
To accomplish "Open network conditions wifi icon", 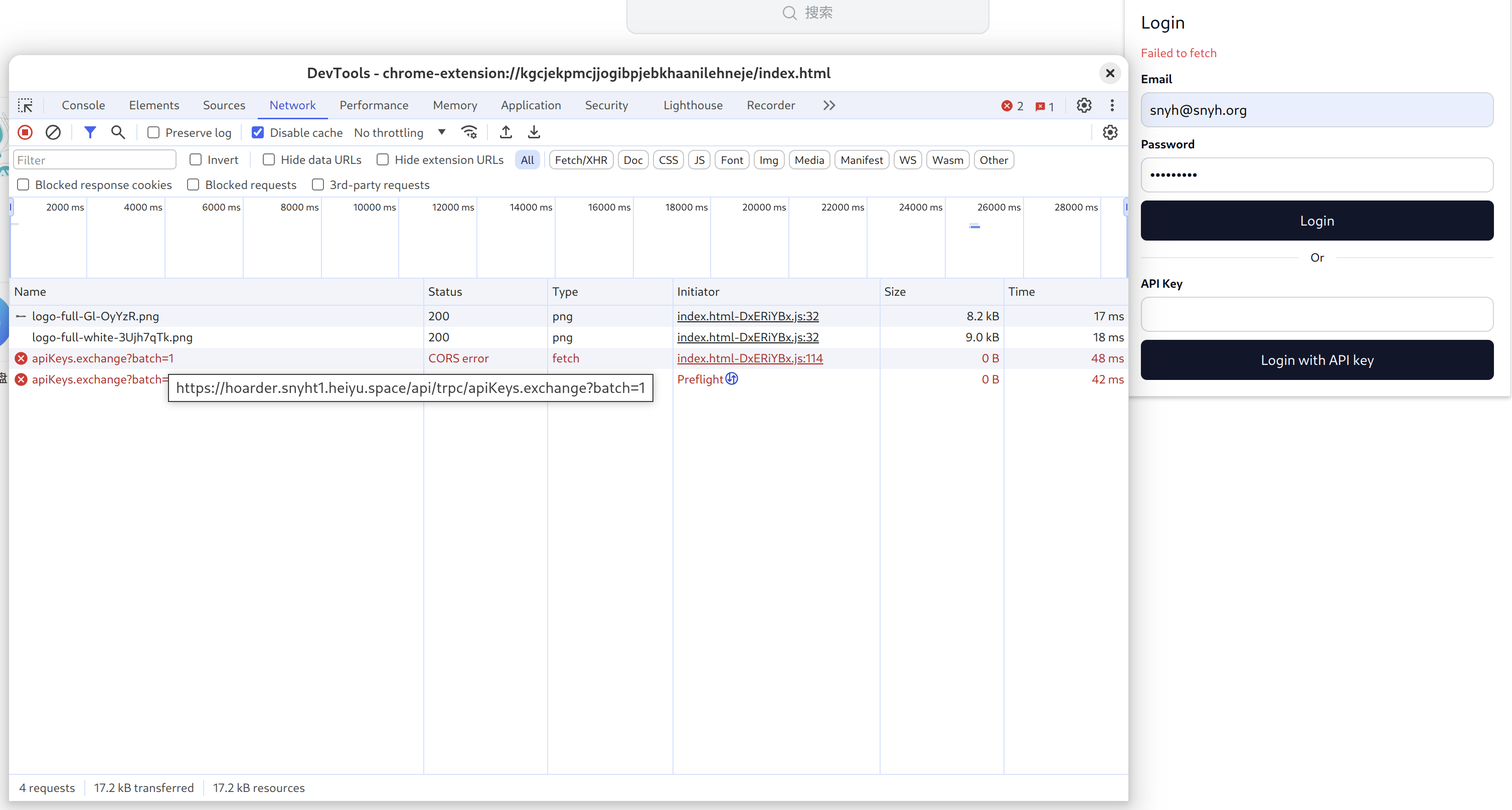I will coord(469,132).
